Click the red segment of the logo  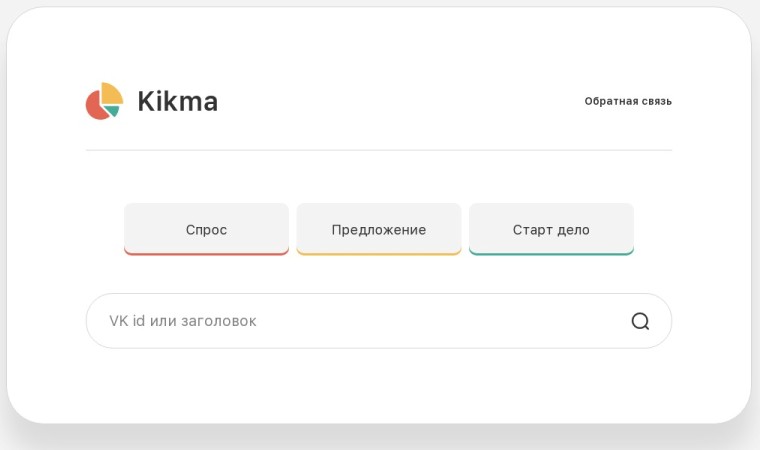96,106
